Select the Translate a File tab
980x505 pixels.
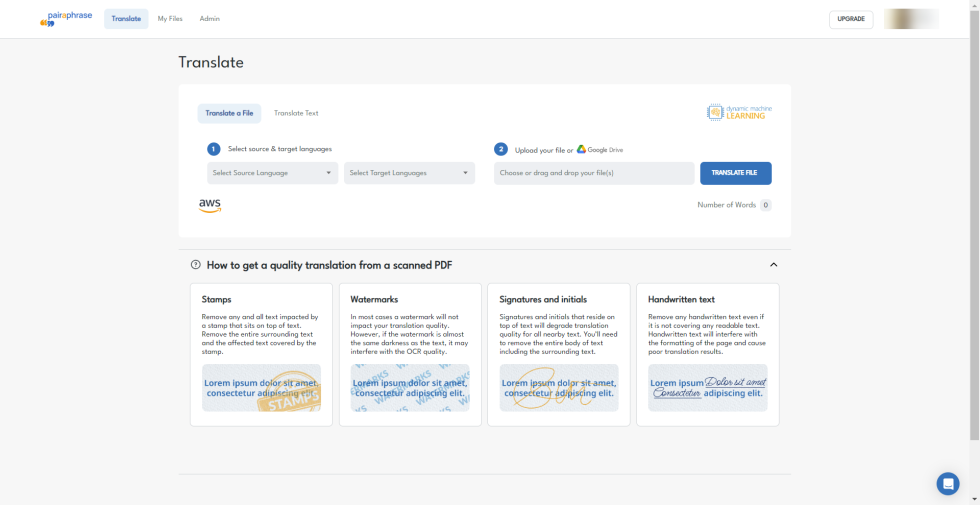[x=229, y=113]
